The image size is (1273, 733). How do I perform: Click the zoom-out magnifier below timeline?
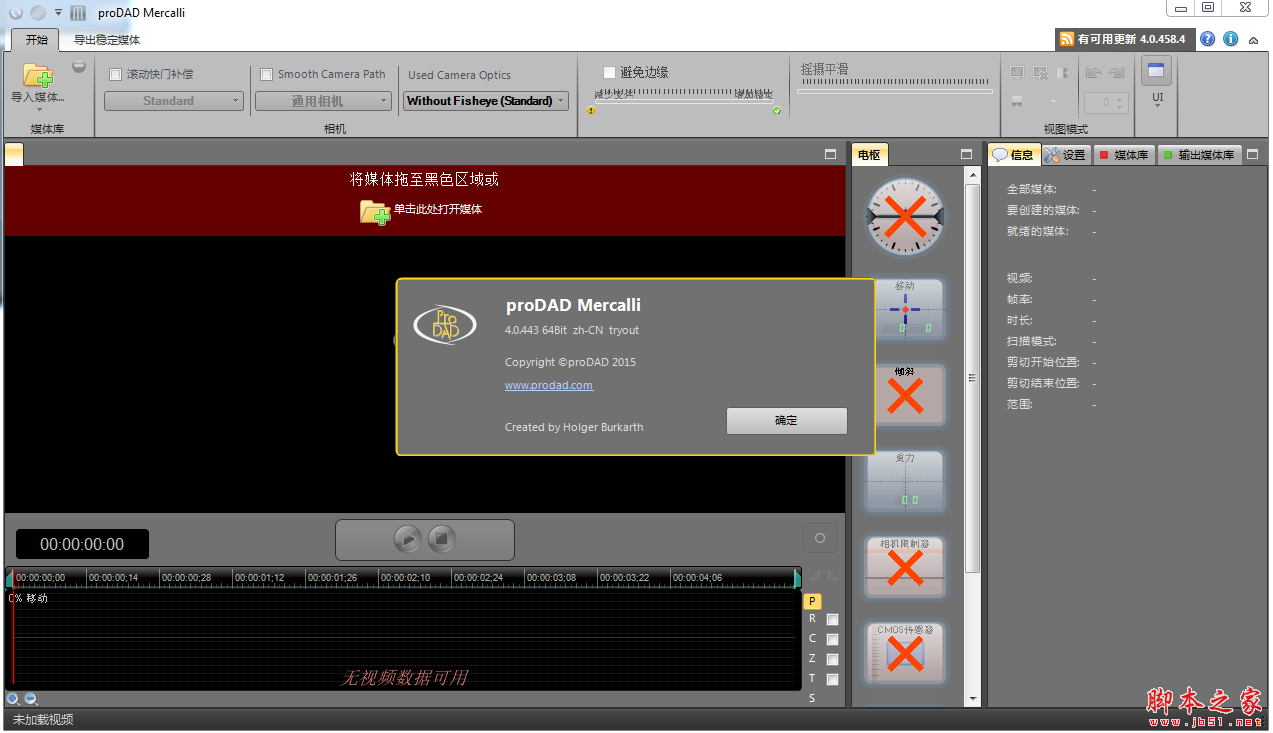point(31,699)
